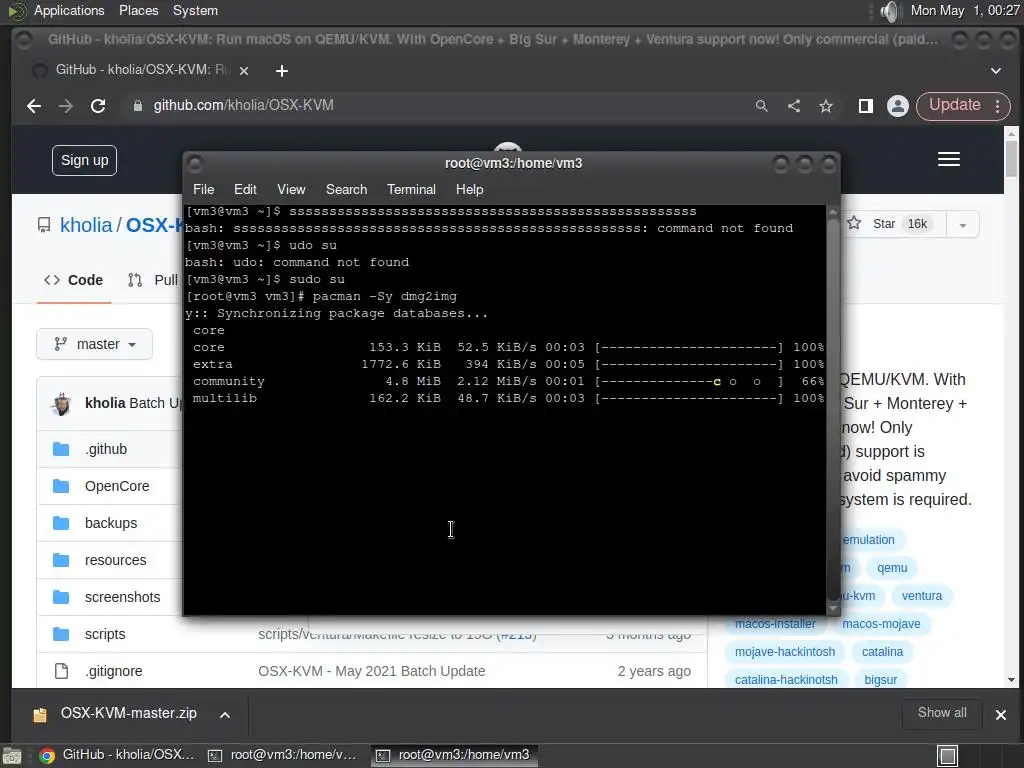1024x768 pixels.
Task: Close the Chrome downloads bar
Action: 1000,715
